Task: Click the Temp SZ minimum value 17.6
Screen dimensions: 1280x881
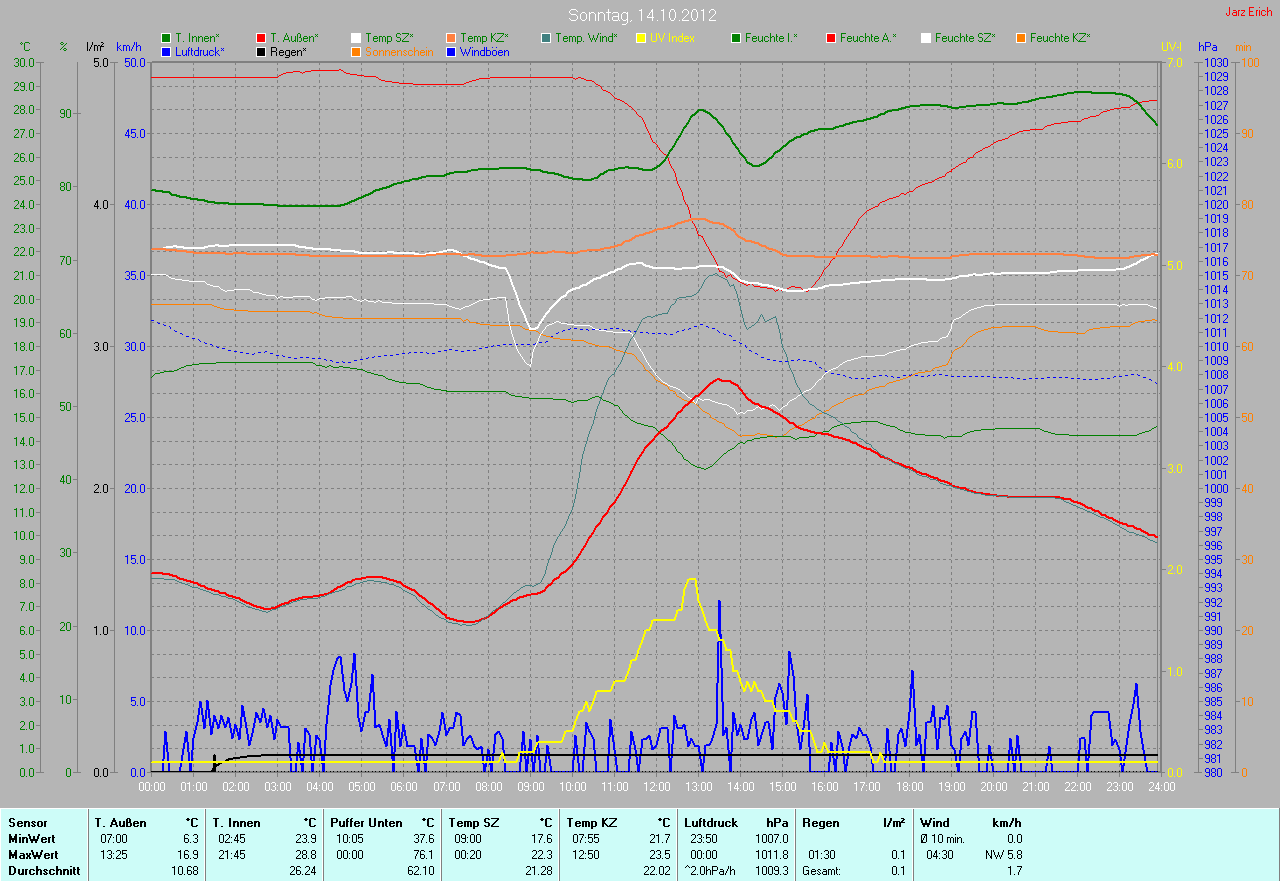Action: [x=541, y=839]
